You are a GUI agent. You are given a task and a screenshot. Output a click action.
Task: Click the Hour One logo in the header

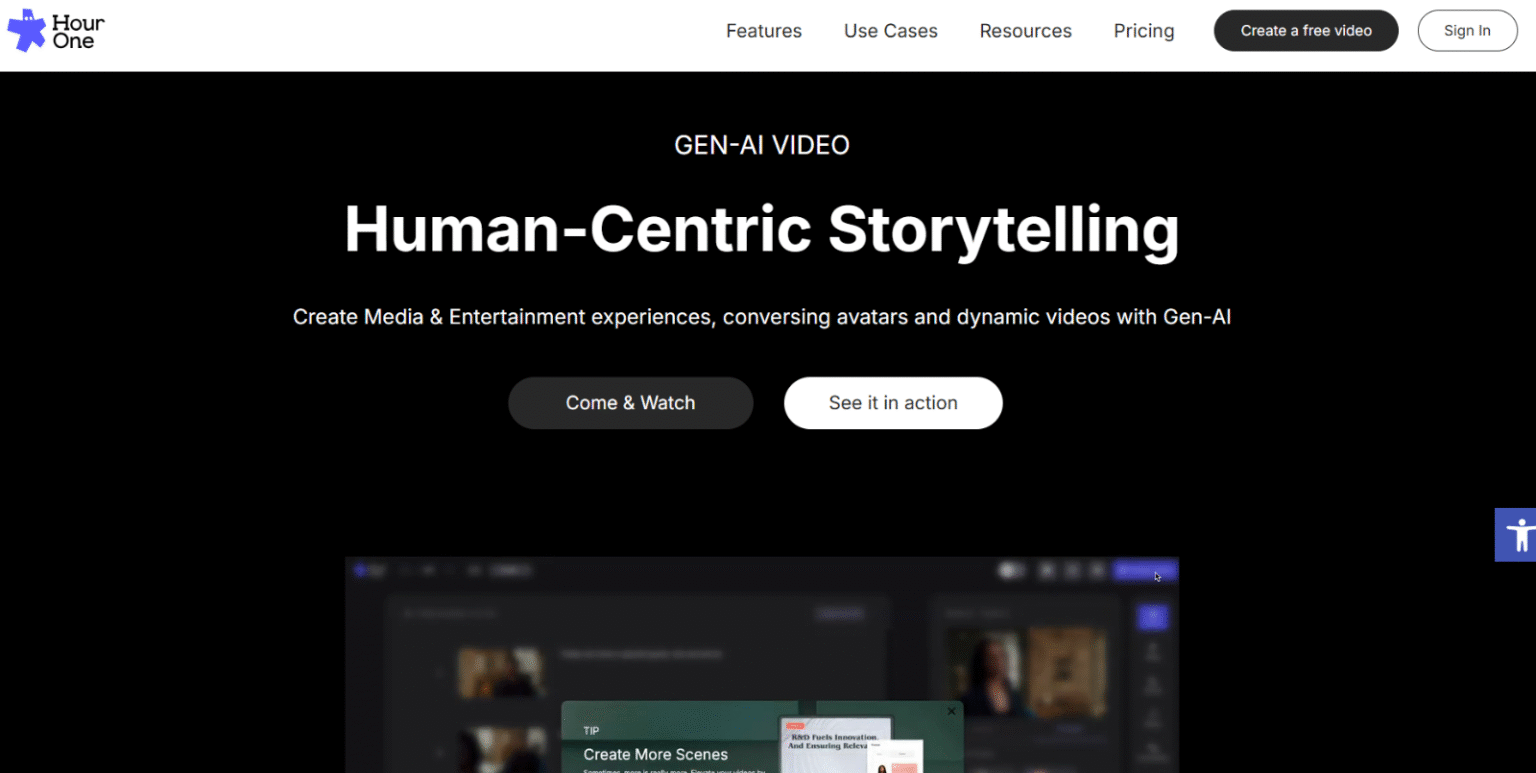point(55,30)
